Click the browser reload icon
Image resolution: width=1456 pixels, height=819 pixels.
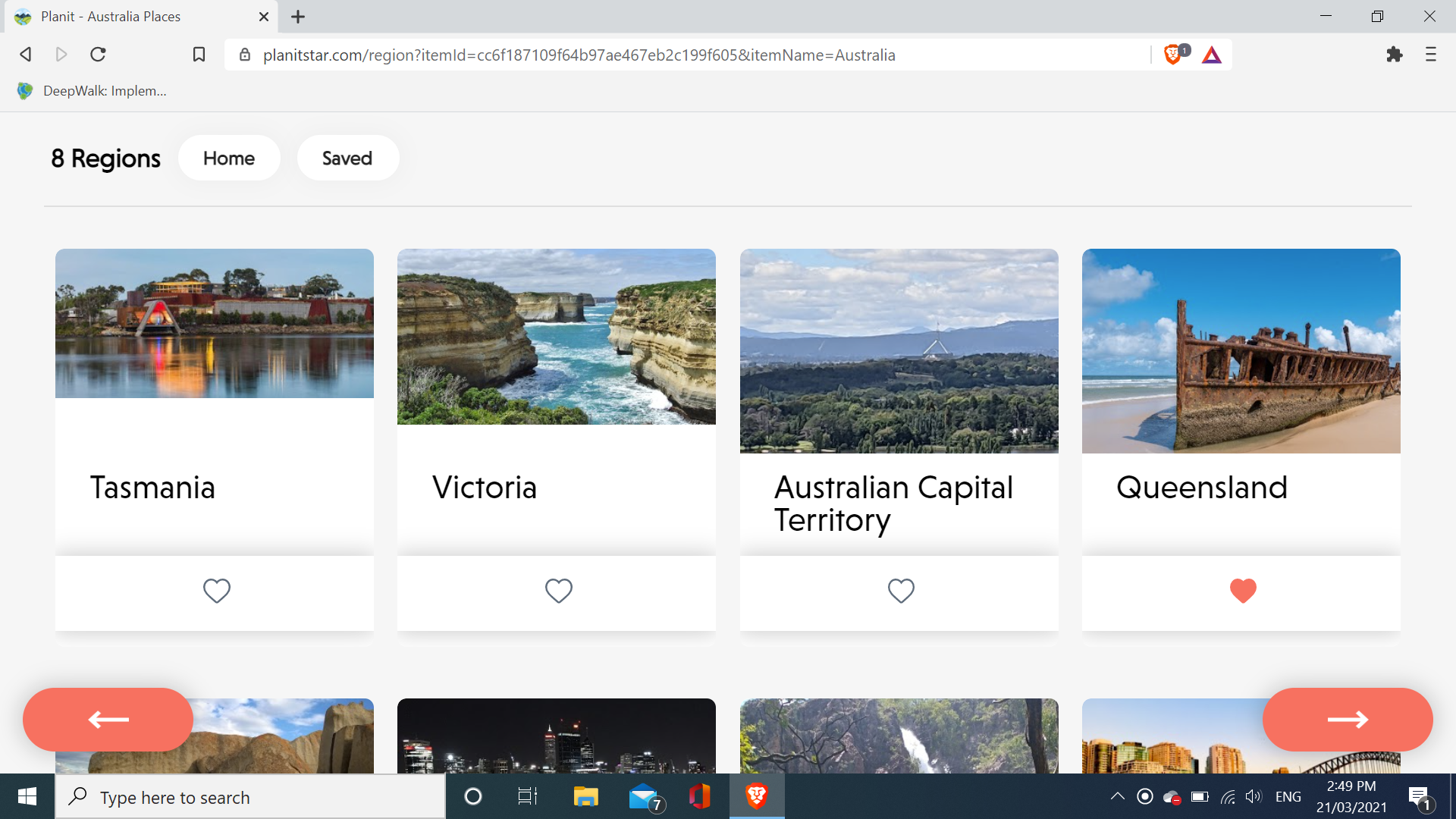(98, 55)
